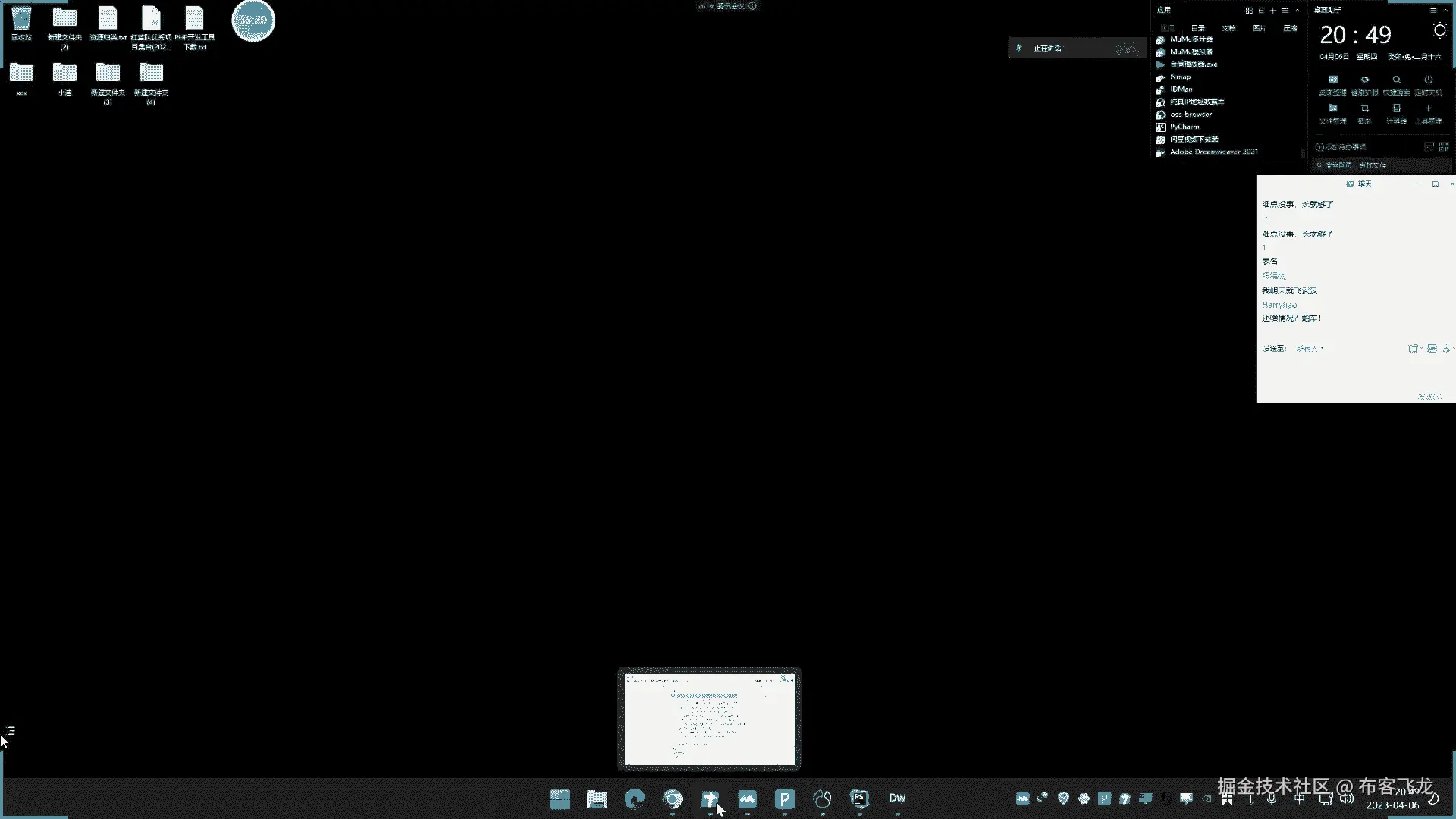Toggle grid view in apps panel
1456x819 pixels.
coord(1248,11)
